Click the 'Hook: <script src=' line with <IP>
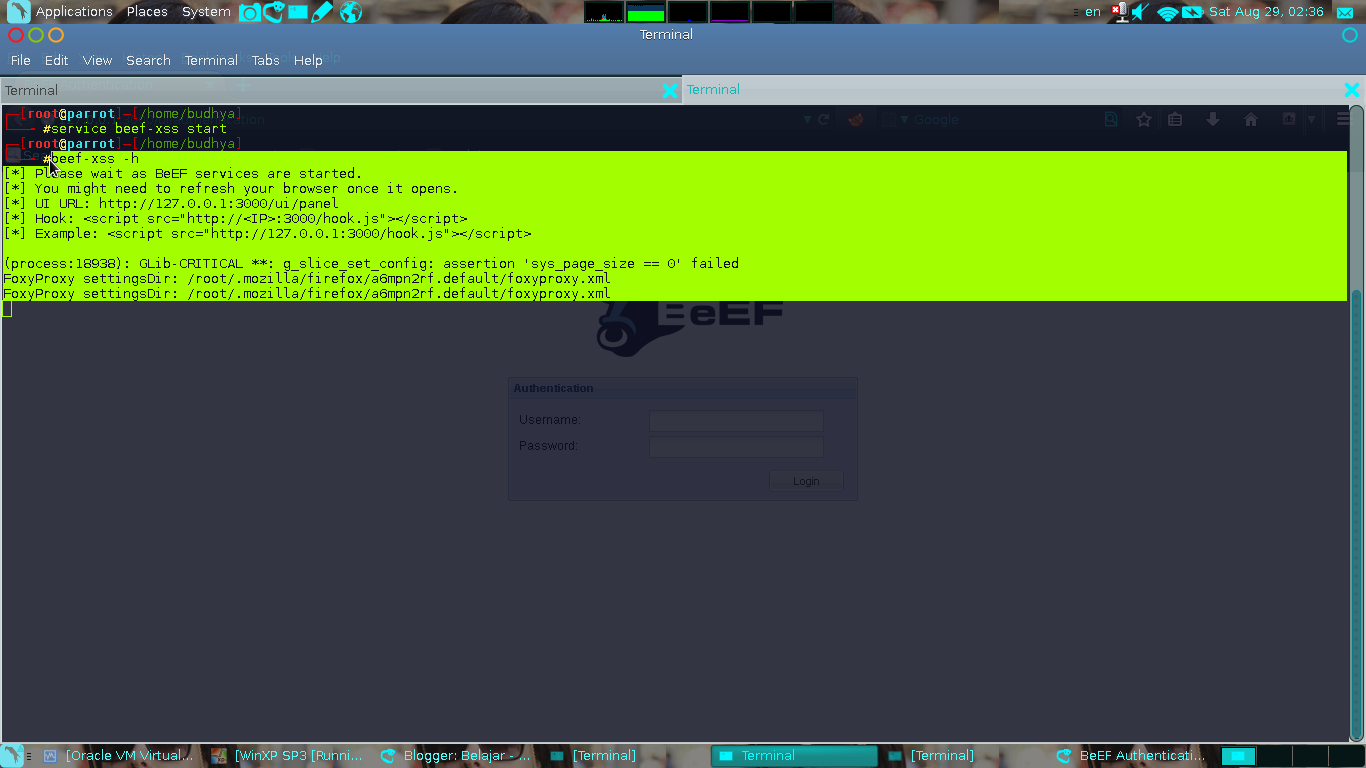Viewport: 1366px width, 768px height. pyautogui.click(x=235, y=218)
